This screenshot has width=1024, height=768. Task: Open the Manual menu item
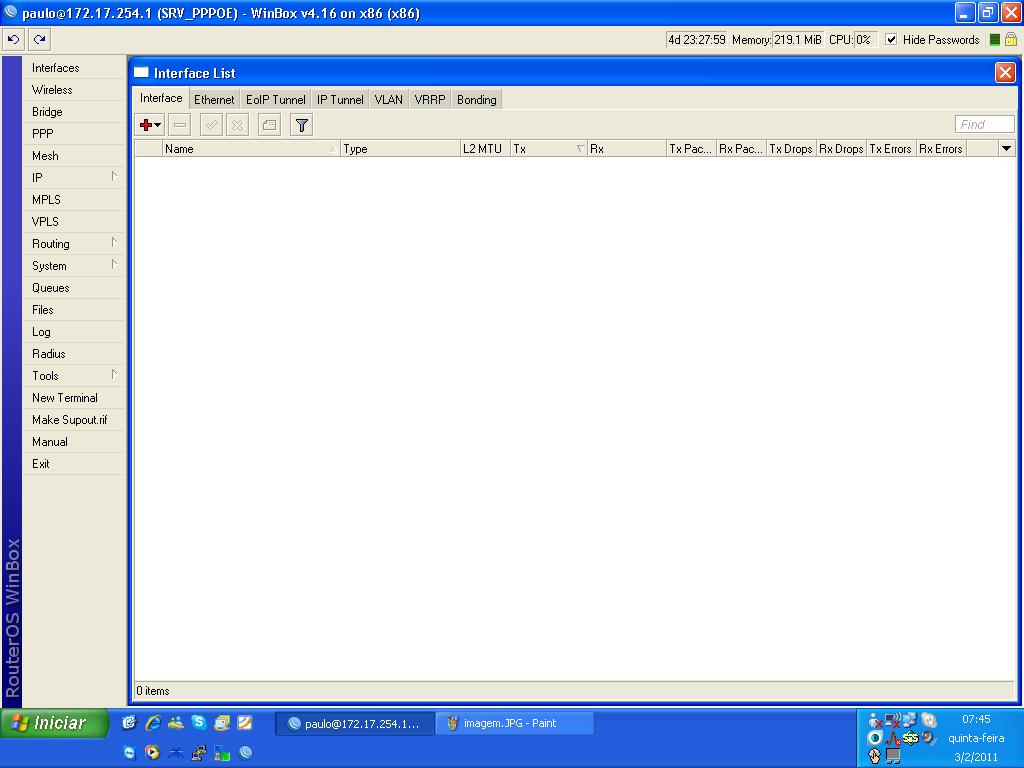[x=74, y=441]
